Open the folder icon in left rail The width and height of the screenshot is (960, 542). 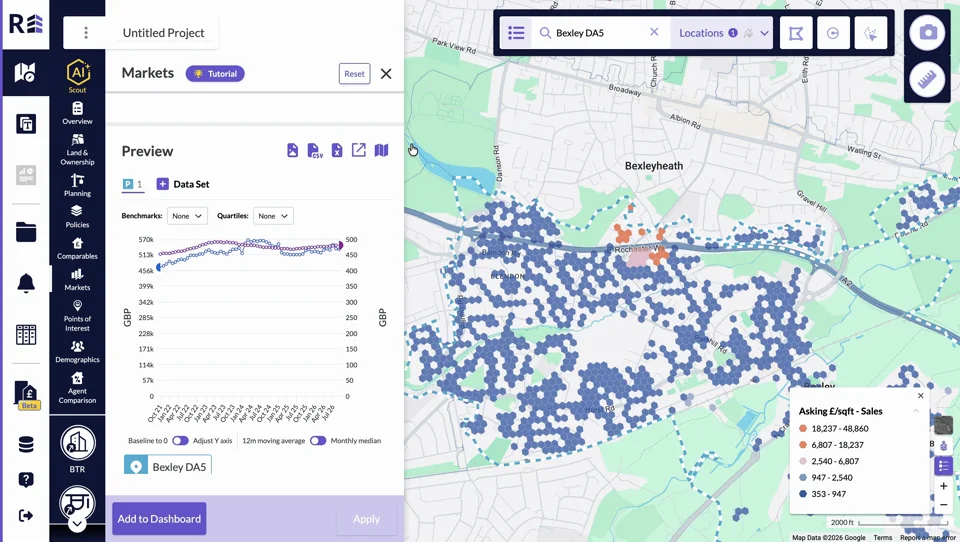tap(26, 232)
